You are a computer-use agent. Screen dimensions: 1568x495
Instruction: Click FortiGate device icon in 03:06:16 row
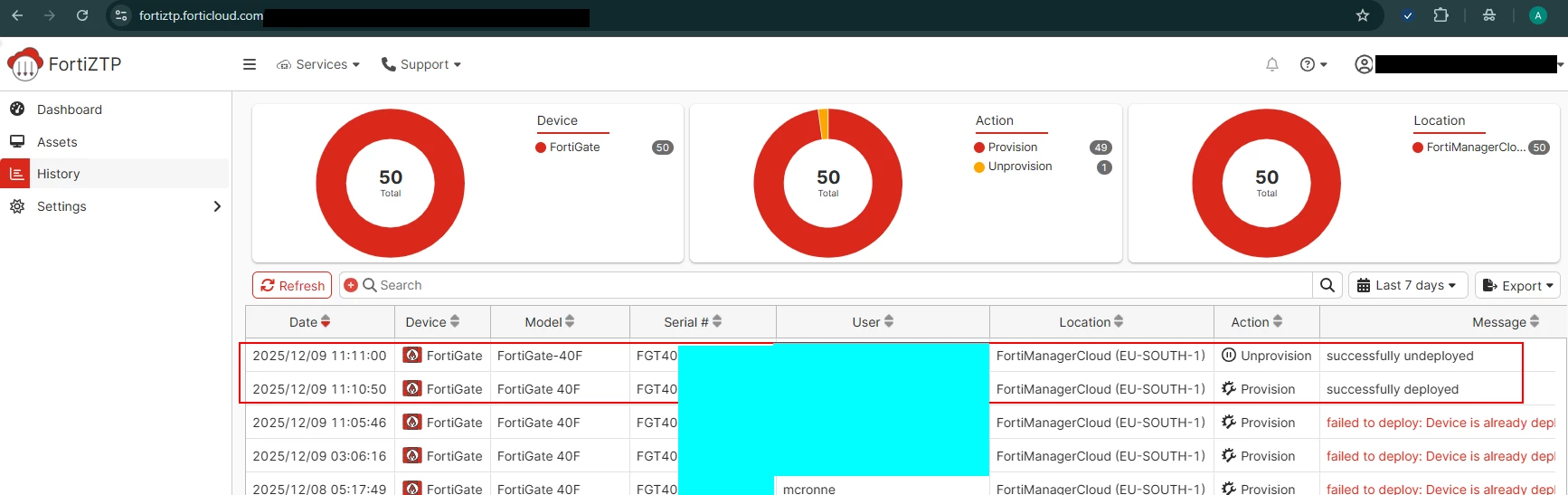[412, 456]
